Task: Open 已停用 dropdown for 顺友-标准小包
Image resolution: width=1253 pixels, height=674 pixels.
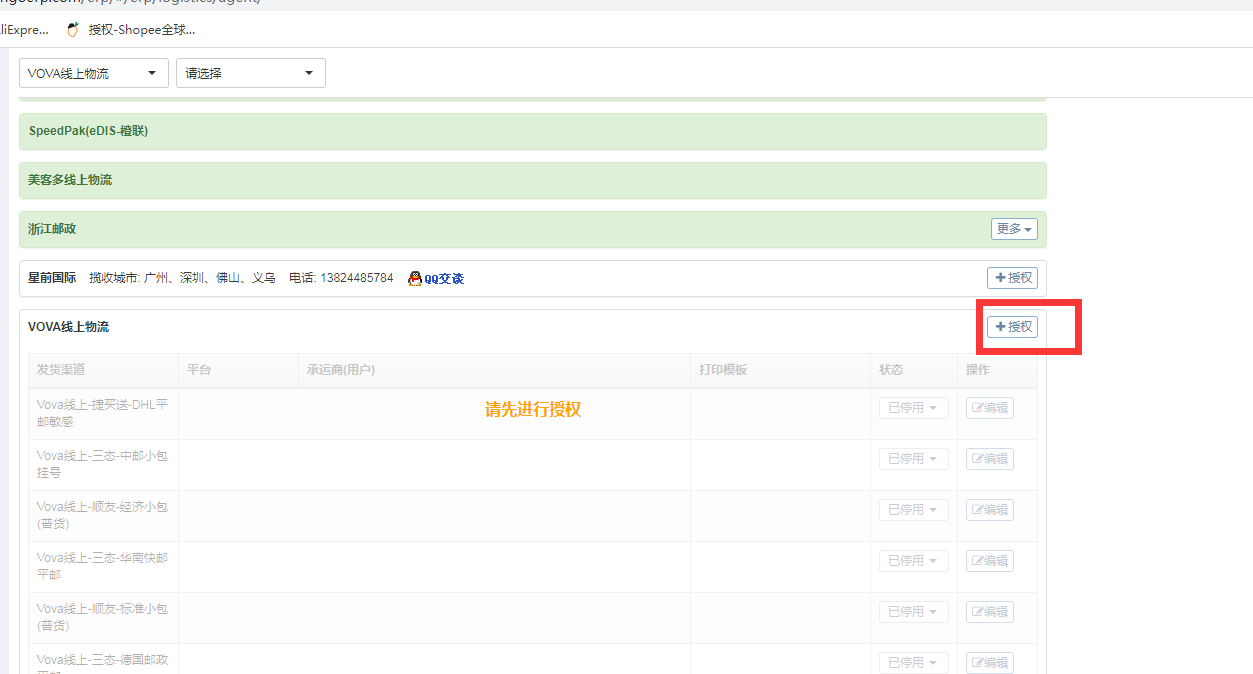Action: coord(914,612)
